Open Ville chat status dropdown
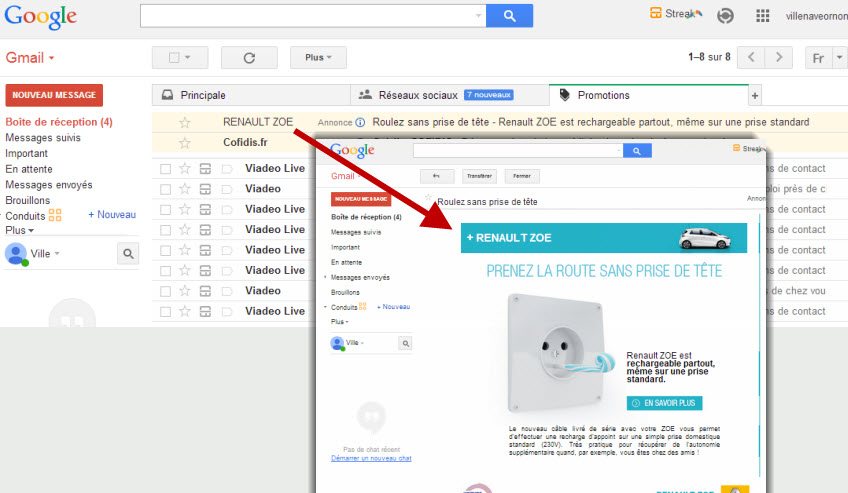The image size is (848, 493). [x=57, y=253]
